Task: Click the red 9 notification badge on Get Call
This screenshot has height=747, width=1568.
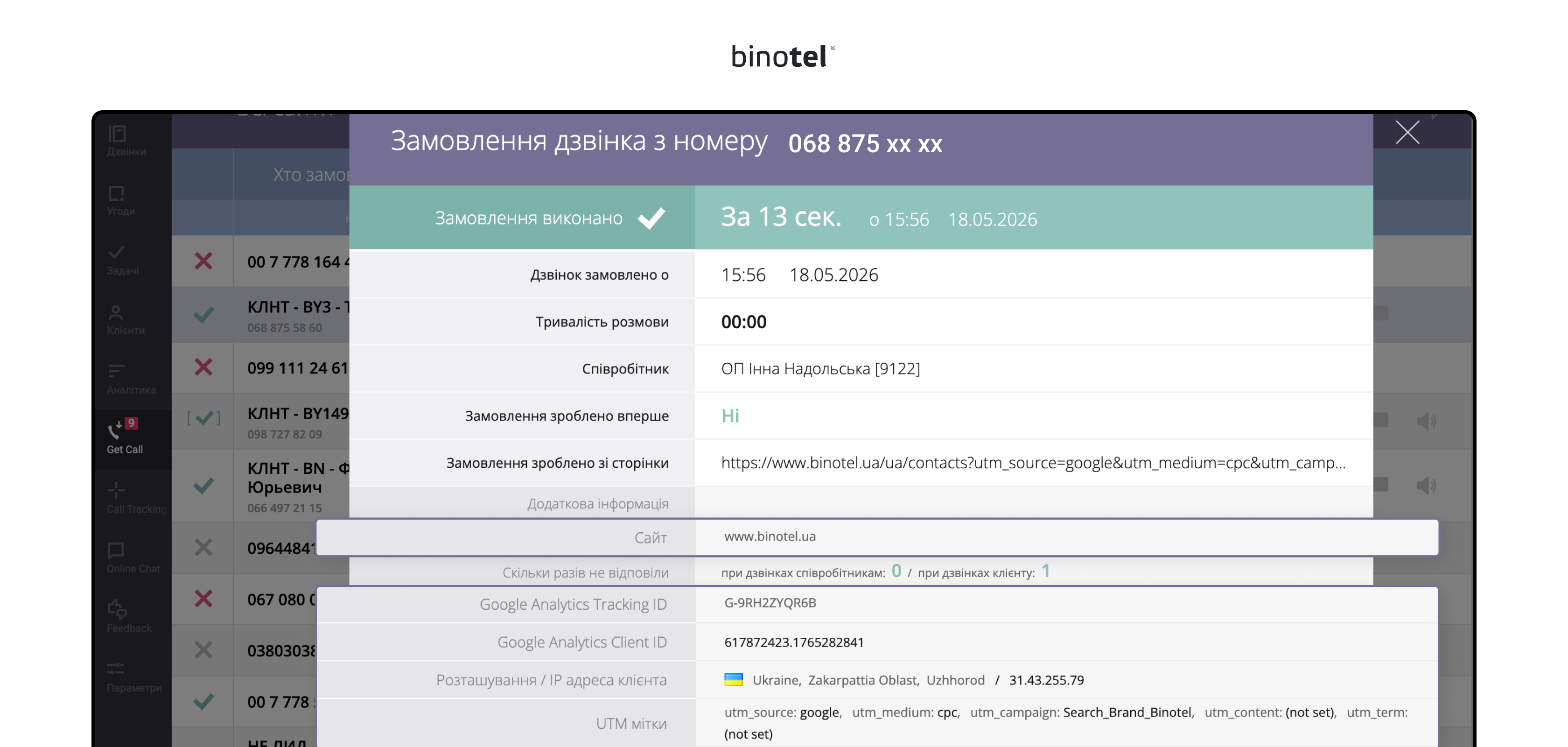Action: (131, 423)
